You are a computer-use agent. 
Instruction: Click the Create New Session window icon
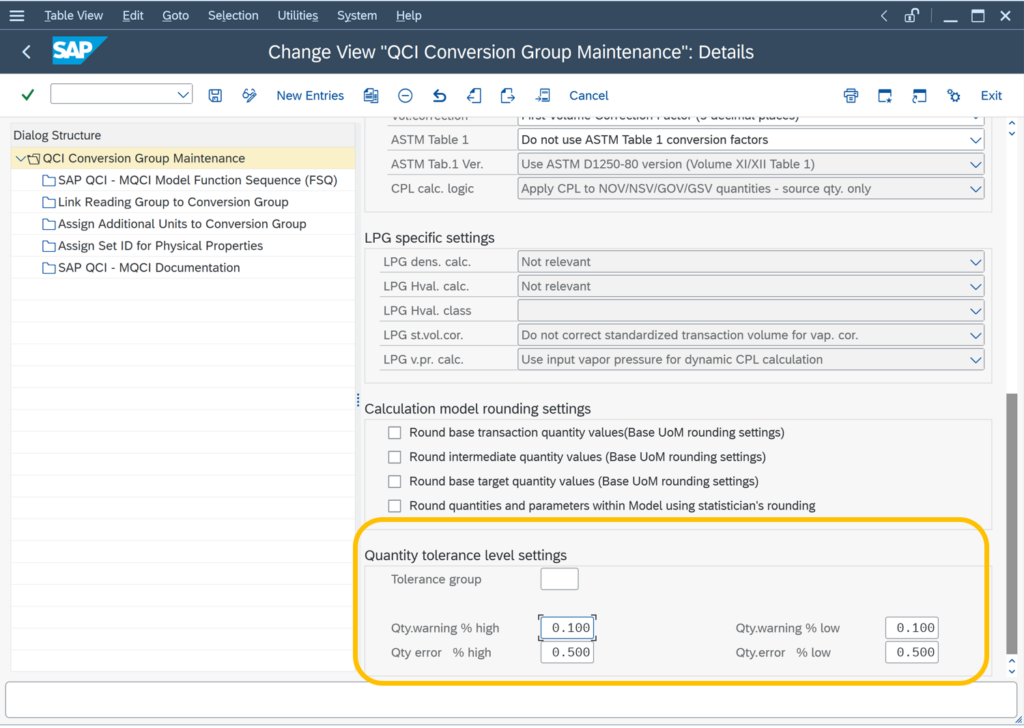point(885,95)
